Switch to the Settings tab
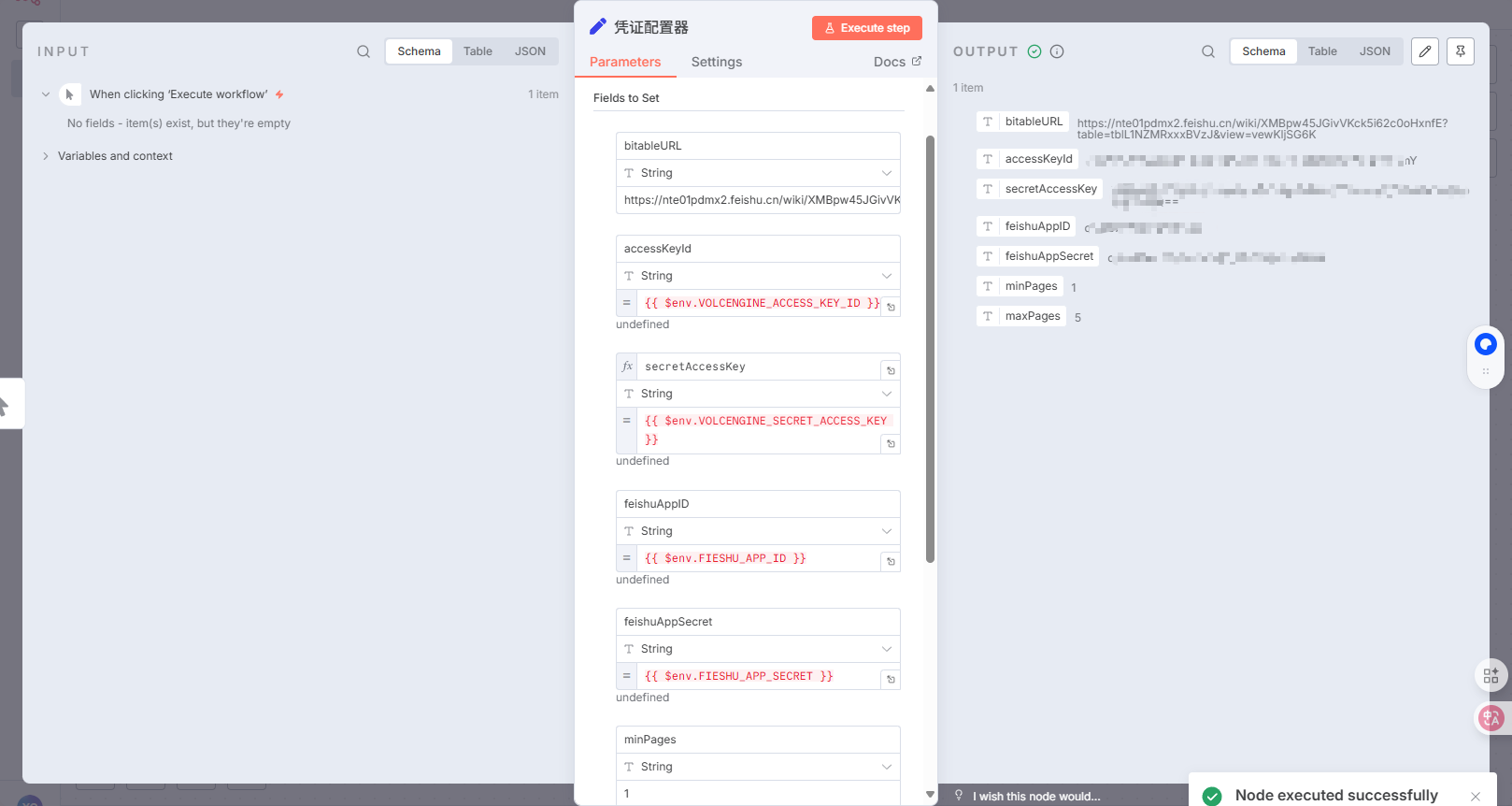This screenshot has height=806, width=1512. [717, 62]
